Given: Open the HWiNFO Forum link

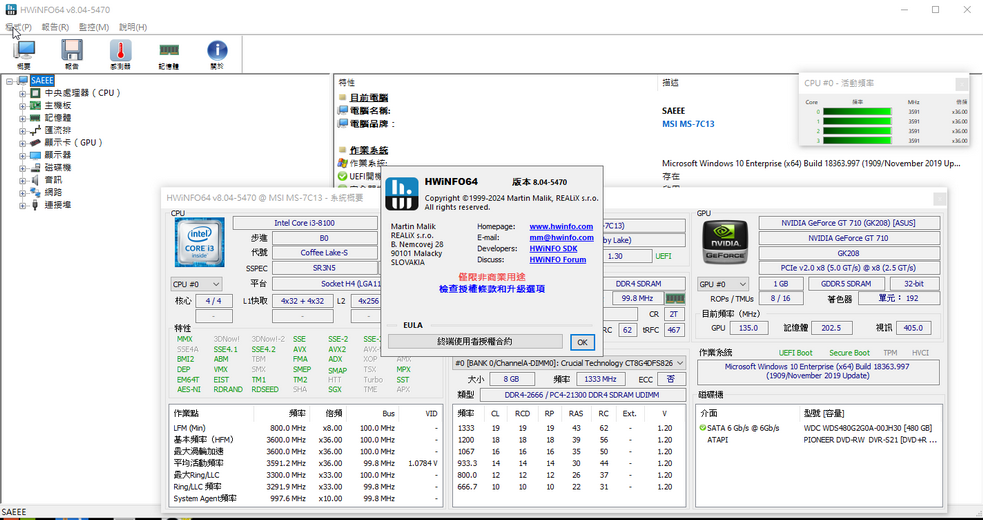Looking at the screenshot, I should 558,259.
